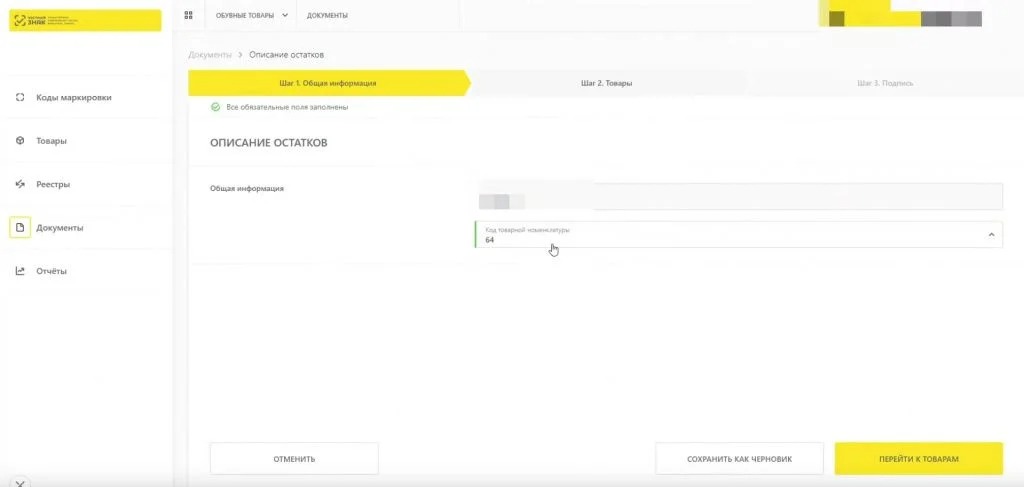Click Сохранить как черновик button
Viewport: 1024px width, 487px height.
[x=739, y=459]
